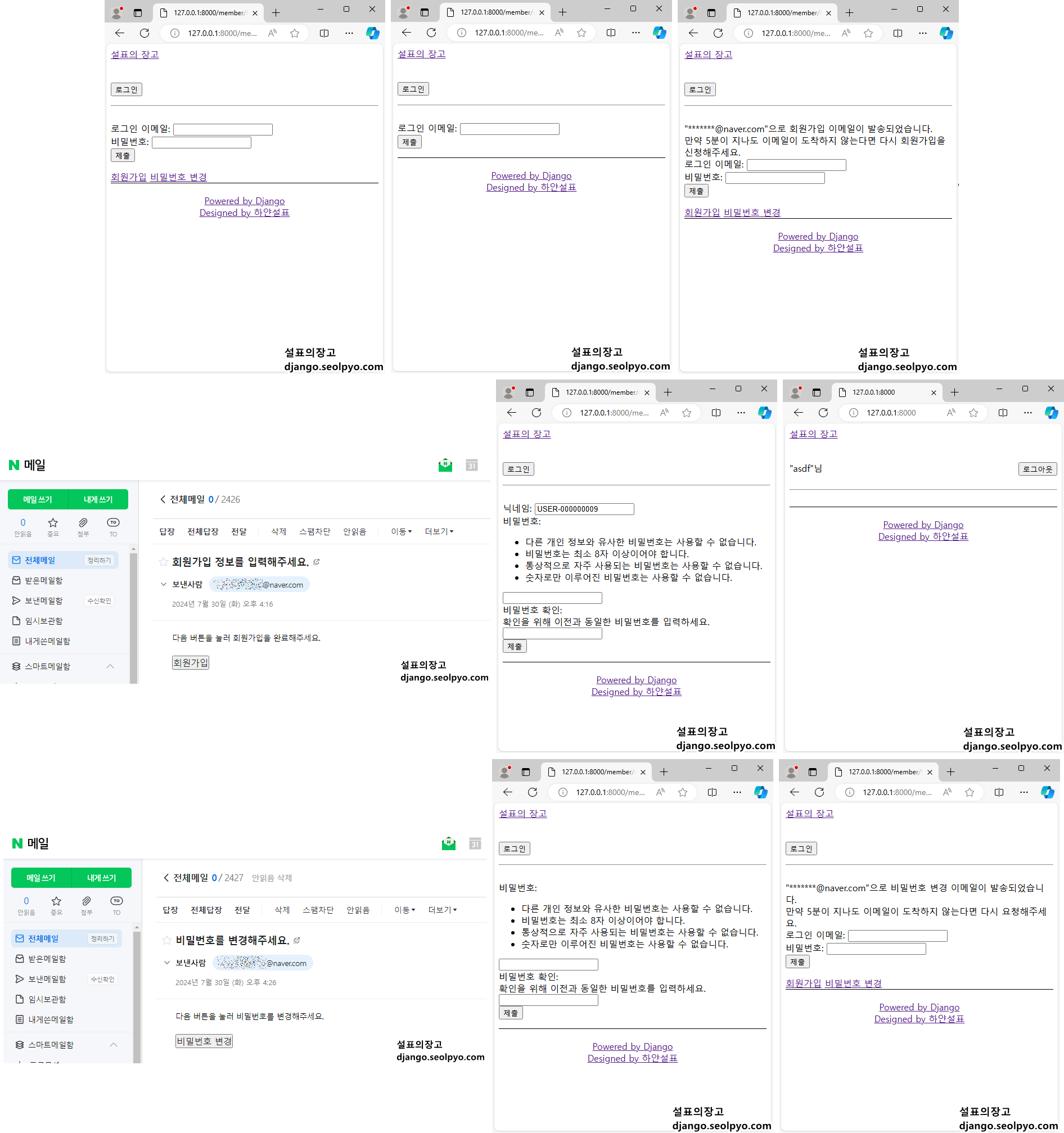The height and width of the screenshot is (1133, 1064).
Task: Go back to 전체메일 list via chevron beside 0 / 2426
Action: tap(163, 499)
